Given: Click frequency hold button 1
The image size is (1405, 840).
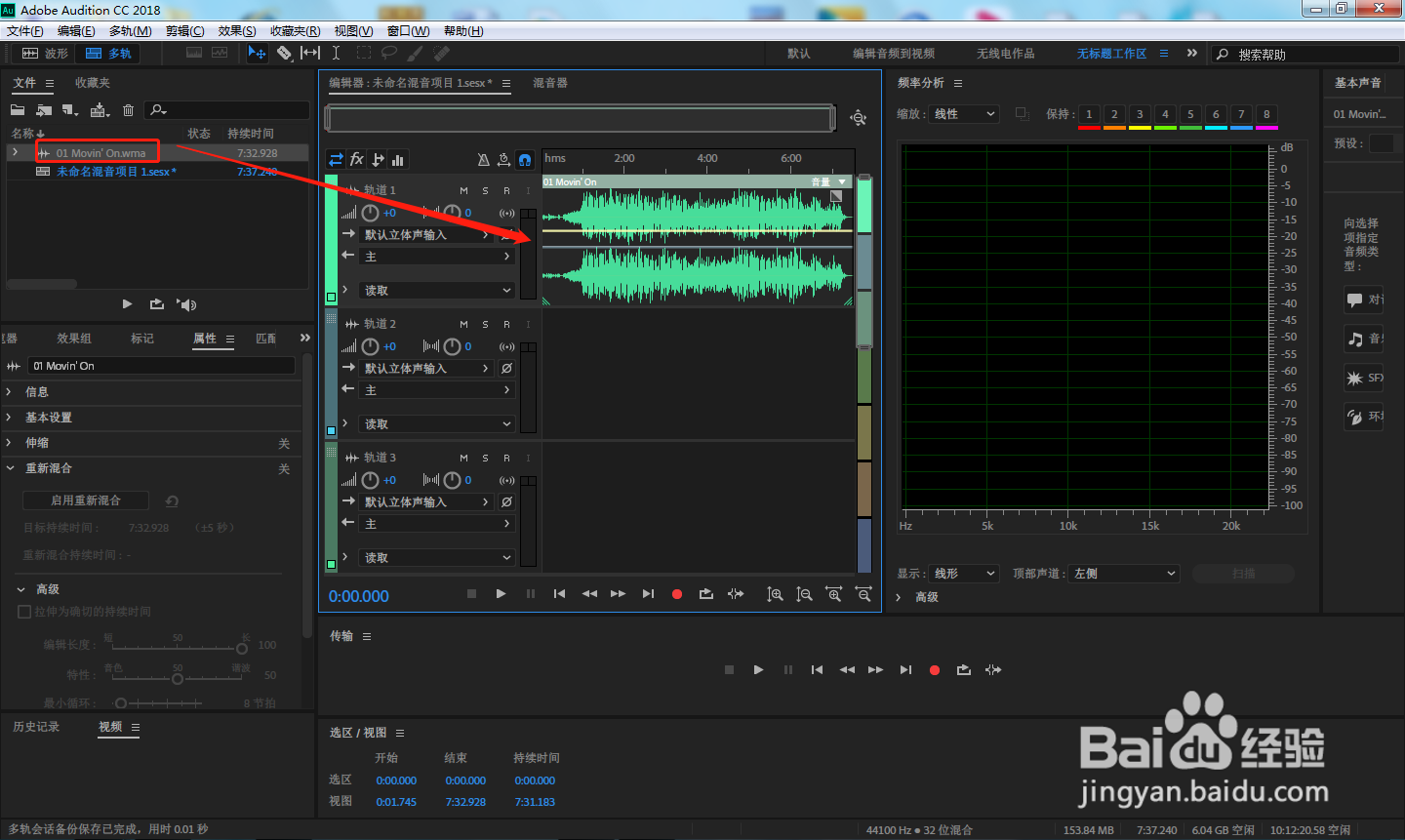Looking at the screenshot, I should (1089, 114).
